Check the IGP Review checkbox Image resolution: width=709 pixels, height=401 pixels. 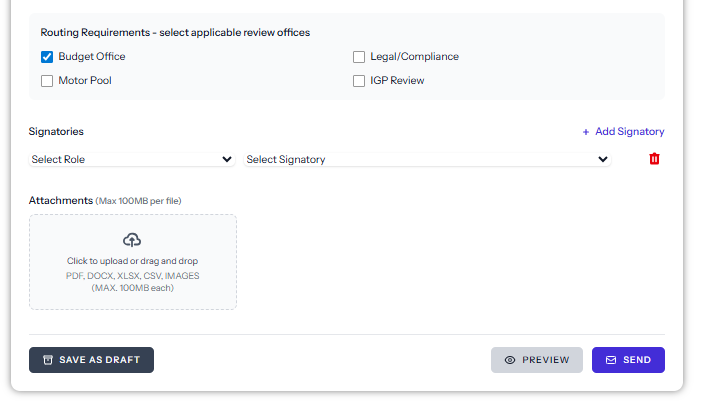pyautogui.click(x=359, y=81)
